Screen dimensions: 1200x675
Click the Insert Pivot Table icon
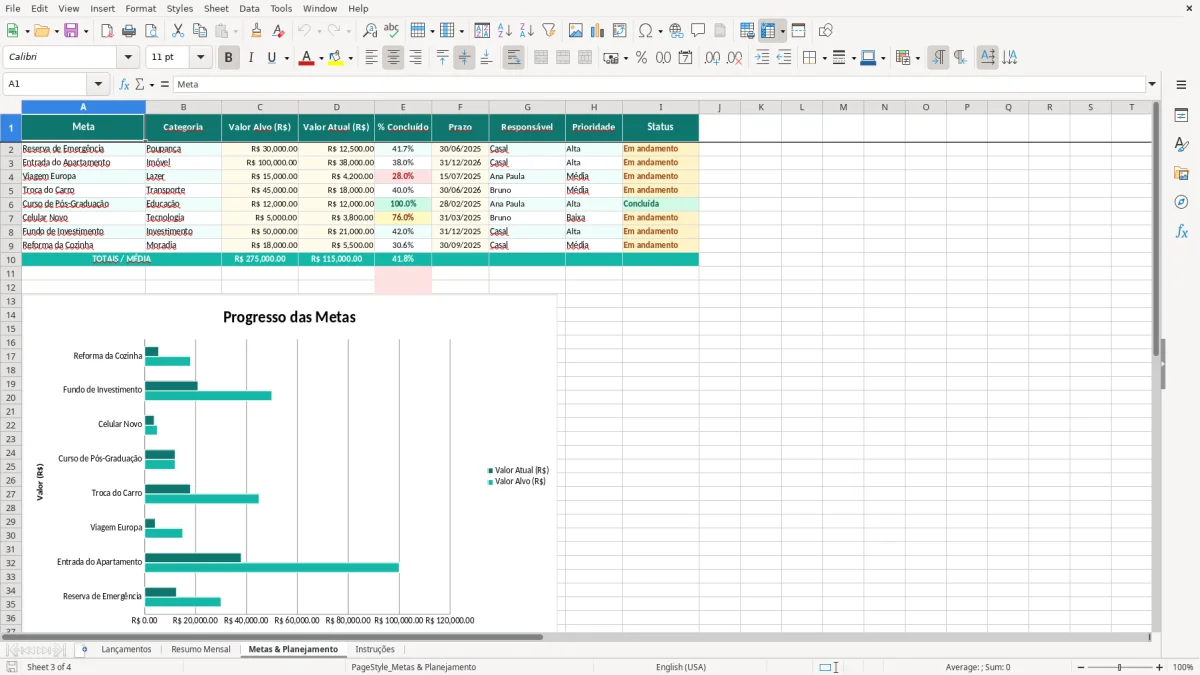pos(620,31)
